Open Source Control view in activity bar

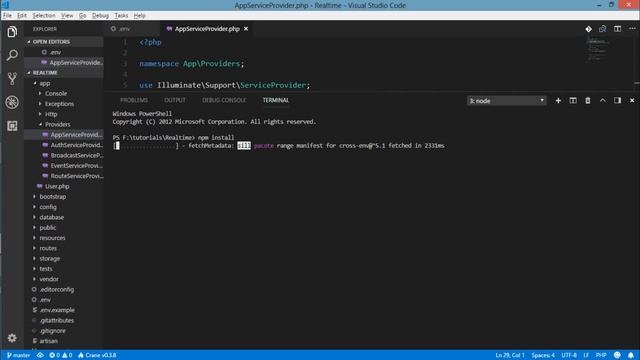12,78
